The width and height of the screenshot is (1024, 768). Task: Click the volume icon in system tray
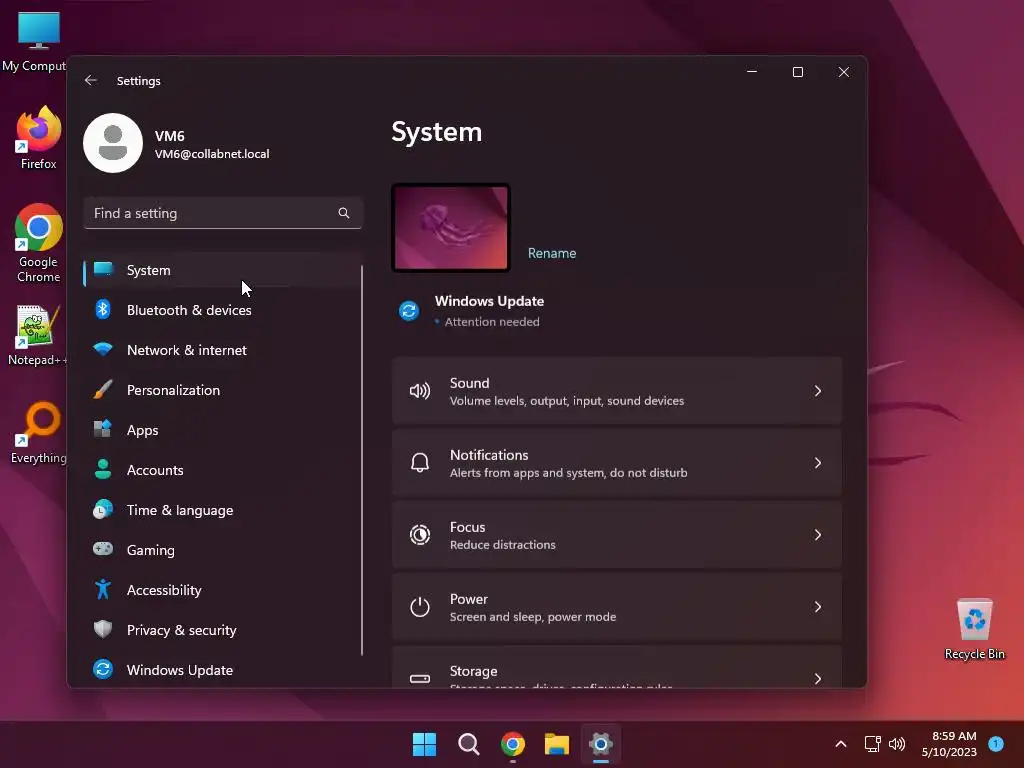click(897, 744)
